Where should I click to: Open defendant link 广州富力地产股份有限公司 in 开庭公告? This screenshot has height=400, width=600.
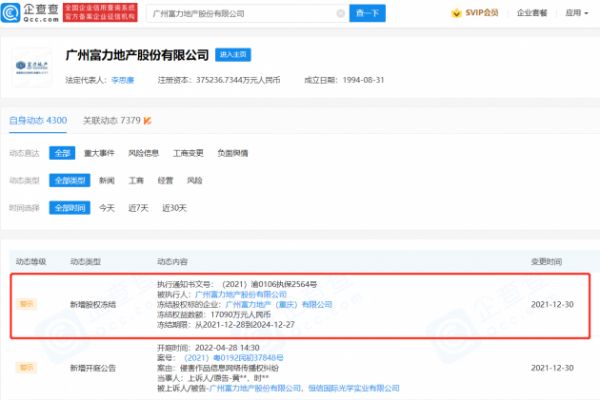[x=255, y=388]
